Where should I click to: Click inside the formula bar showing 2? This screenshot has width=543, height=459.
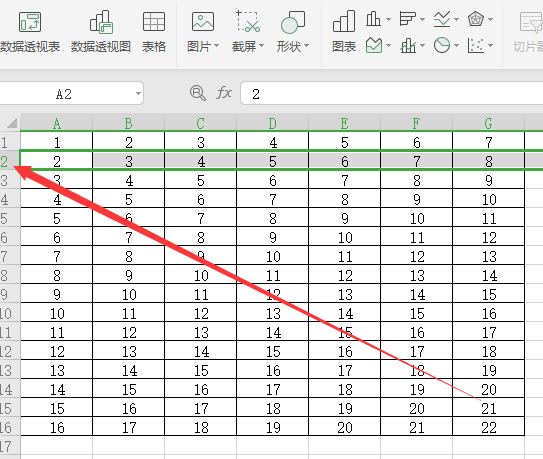(x=392, y=94)
